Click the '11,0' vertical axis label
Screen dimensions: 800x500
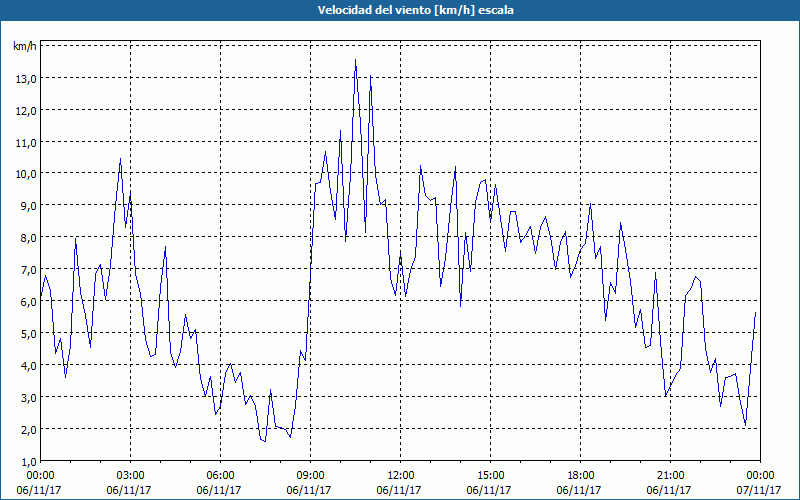coord(26,142)
